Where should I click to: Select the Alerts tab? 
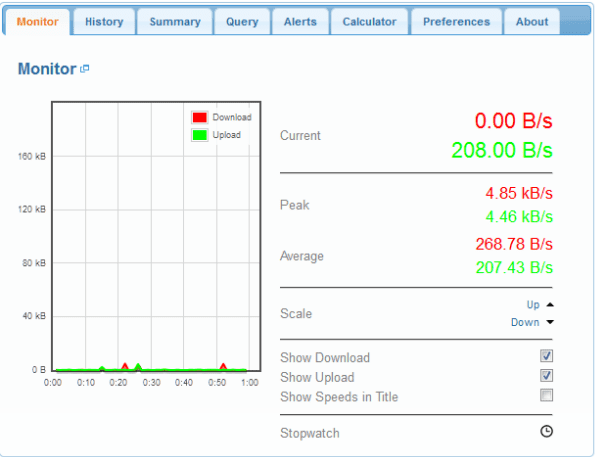point(300,22)
